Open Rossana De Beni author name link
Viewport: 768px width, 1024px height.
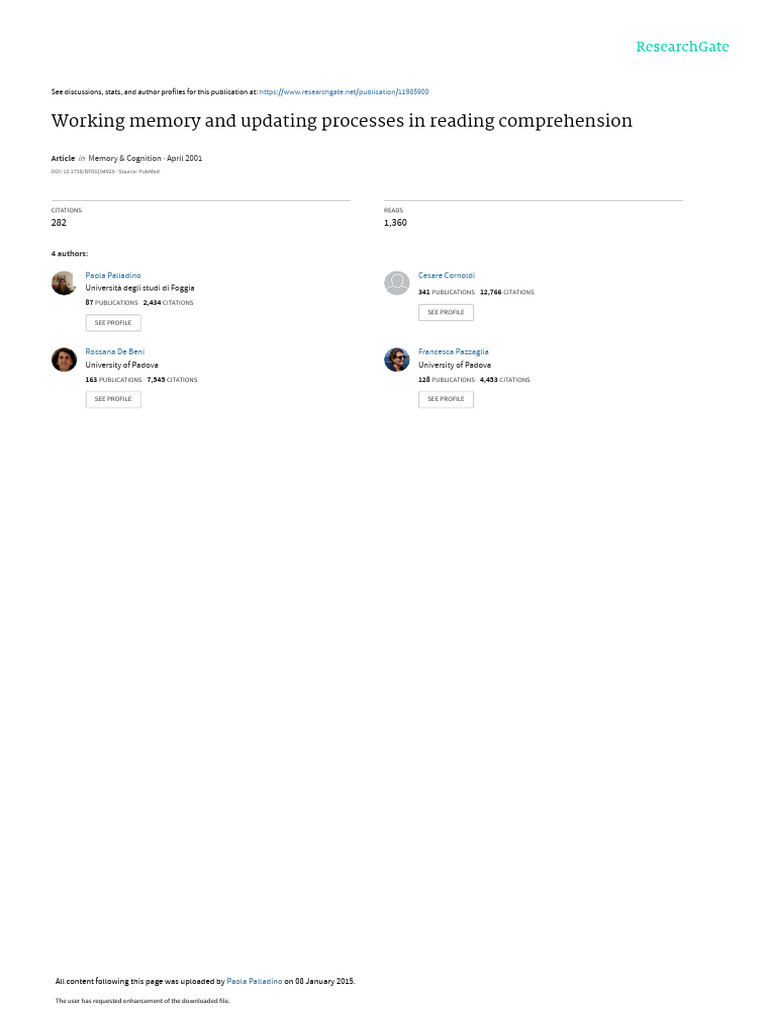click(x=115, y=352)
